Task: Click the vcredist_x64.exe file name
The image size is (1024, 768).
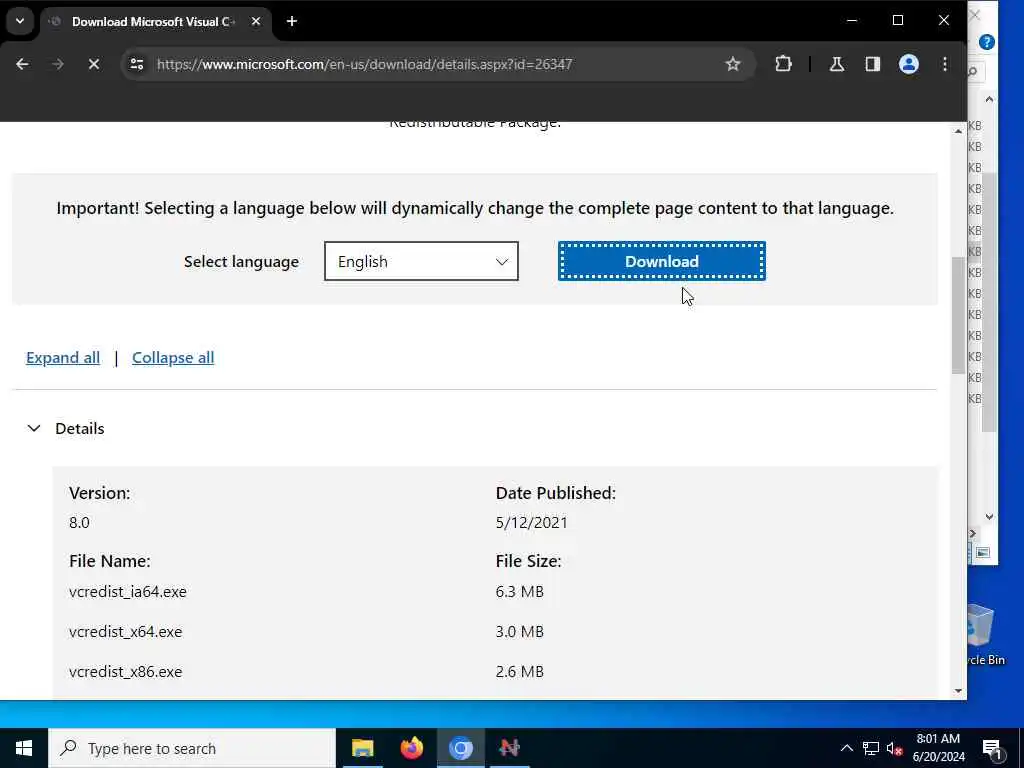Action: (125, 632)
